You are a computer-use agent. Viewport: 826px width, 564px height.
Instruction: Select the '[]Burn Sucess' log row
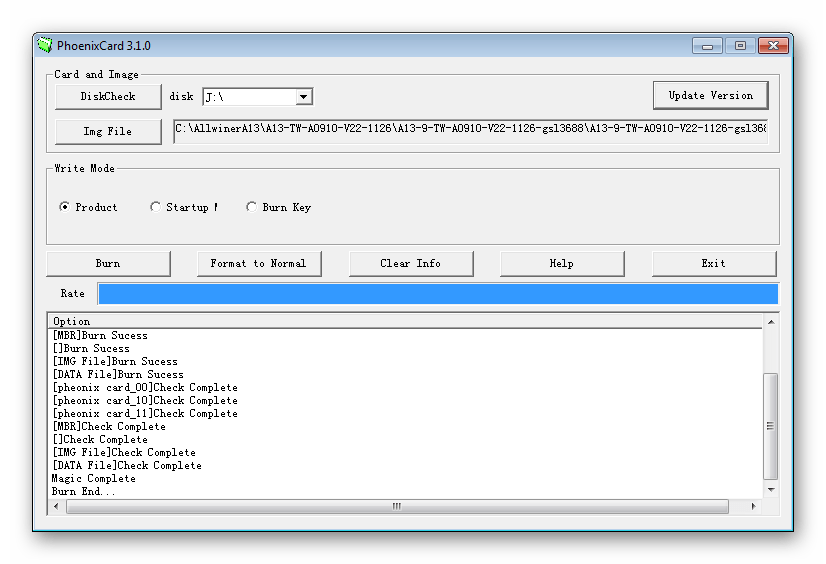click(x=406, y=349)
